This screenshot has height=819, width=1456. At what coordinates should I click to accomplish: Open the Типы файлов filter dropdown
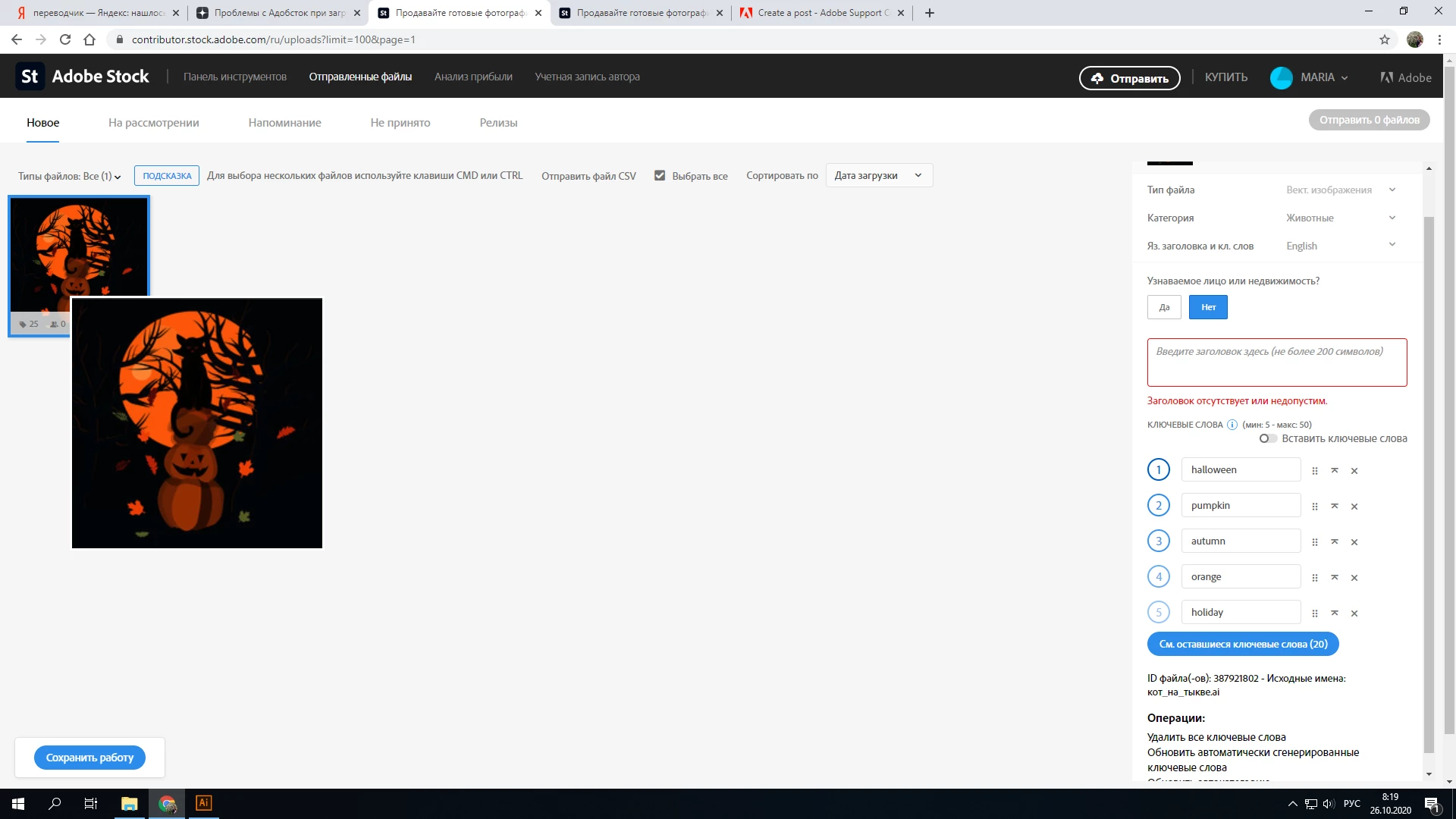click(x=70, y=176)
